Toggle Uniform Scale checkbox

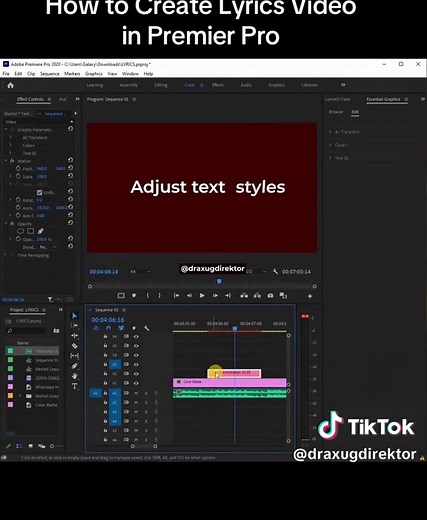pyautogui.click(x=39, y=192)
